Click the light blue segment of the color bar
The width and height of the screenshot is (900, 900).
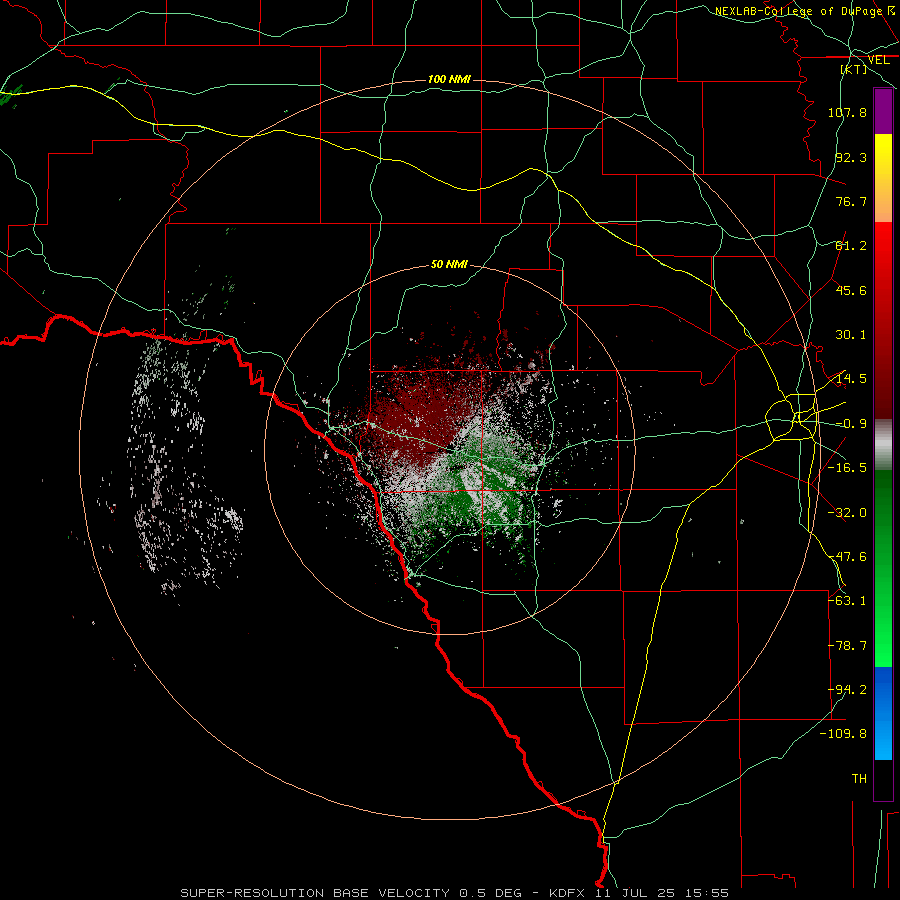click(x=883, y=713)
